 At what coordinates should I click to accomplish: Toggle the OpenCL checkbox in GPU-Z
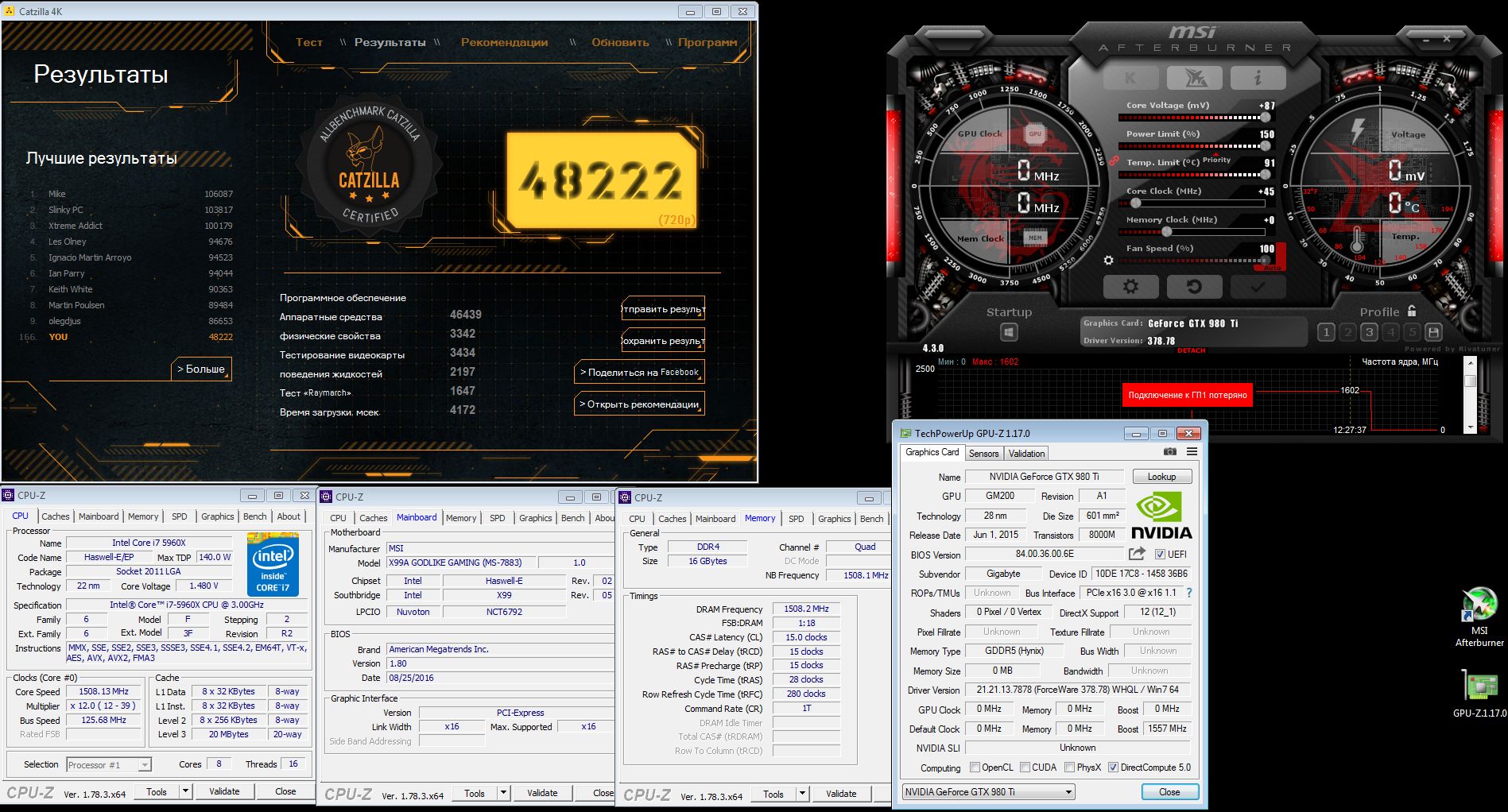pyautogui.click(x=975, y=768)
